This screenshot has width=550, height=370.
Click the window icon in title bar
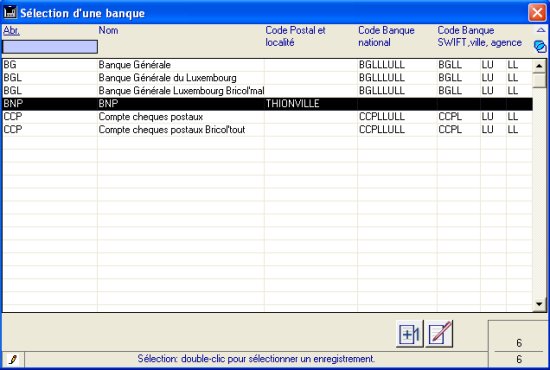pyautogui.click(x=10, y=12)
